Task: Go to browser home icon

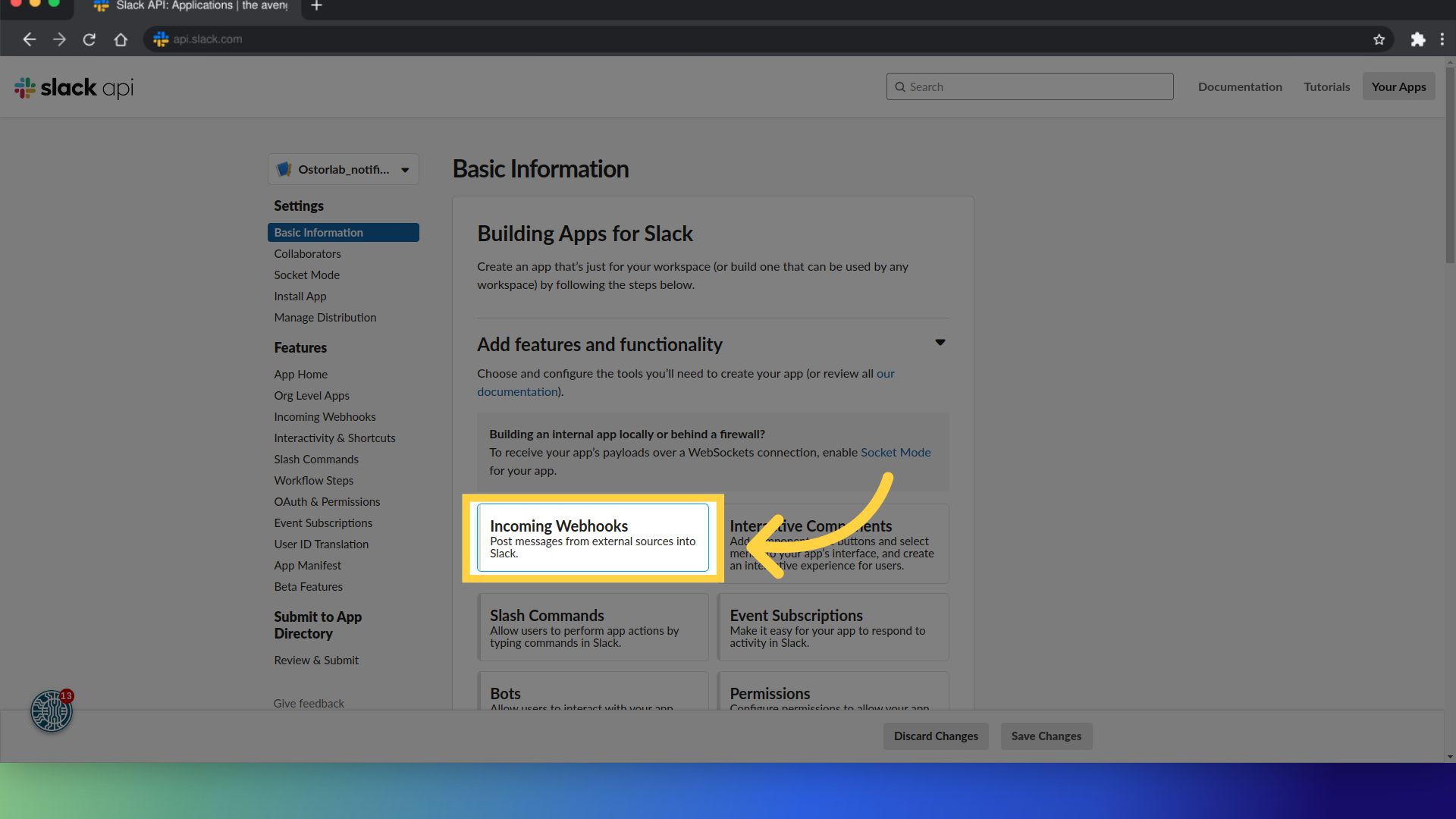Action: (x=121, y=39)
